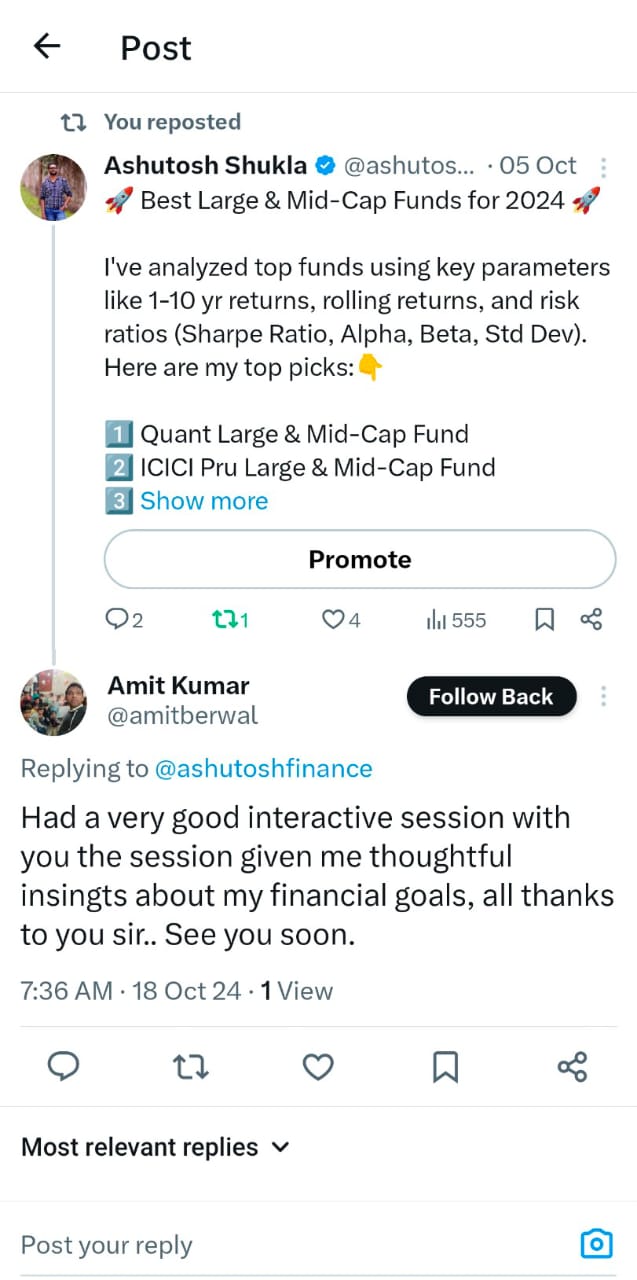The image size is (637, 1280).
Task: Tap the camera icon in reply bar
Action: 596,1244
